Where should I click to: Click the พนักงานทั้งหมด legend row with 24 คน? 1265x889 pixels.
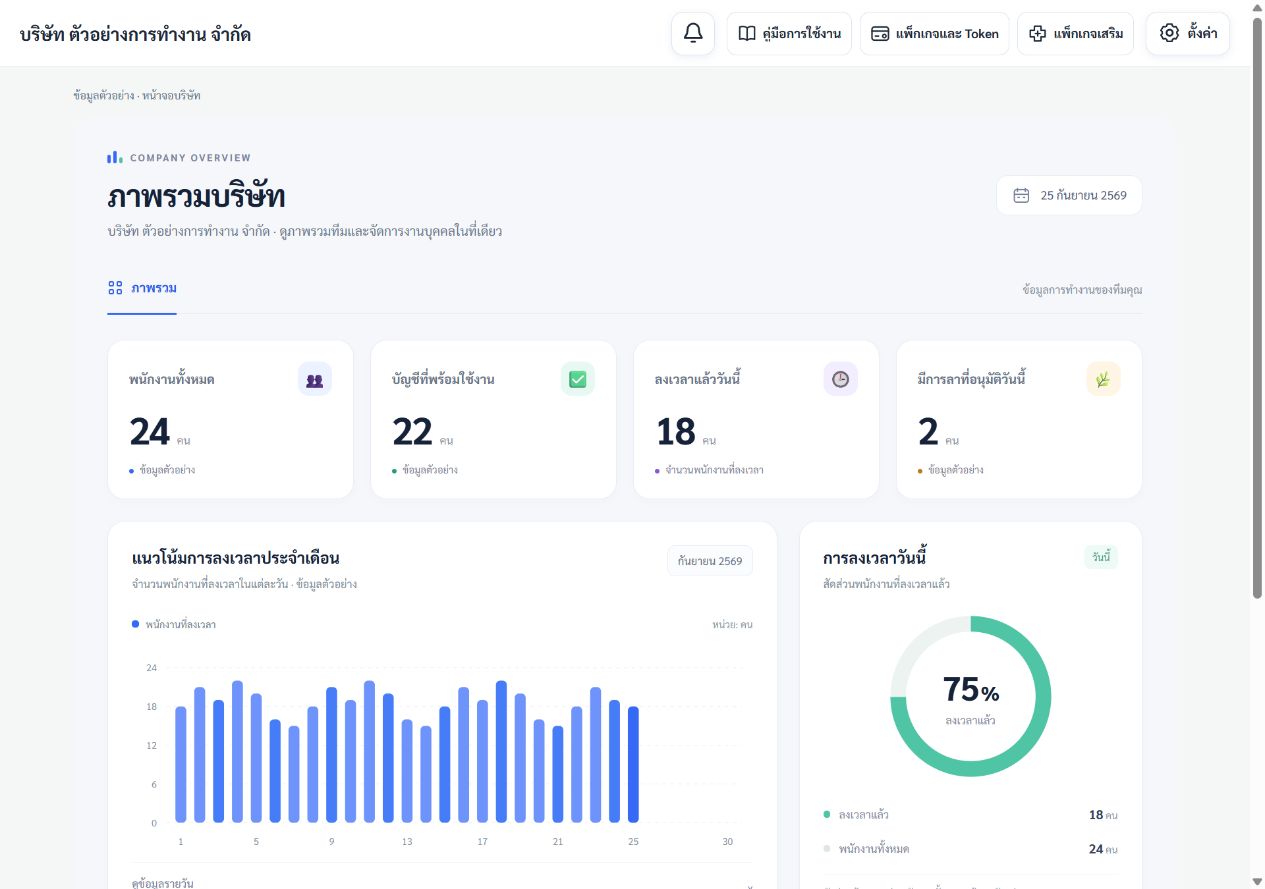pos(970,849)
